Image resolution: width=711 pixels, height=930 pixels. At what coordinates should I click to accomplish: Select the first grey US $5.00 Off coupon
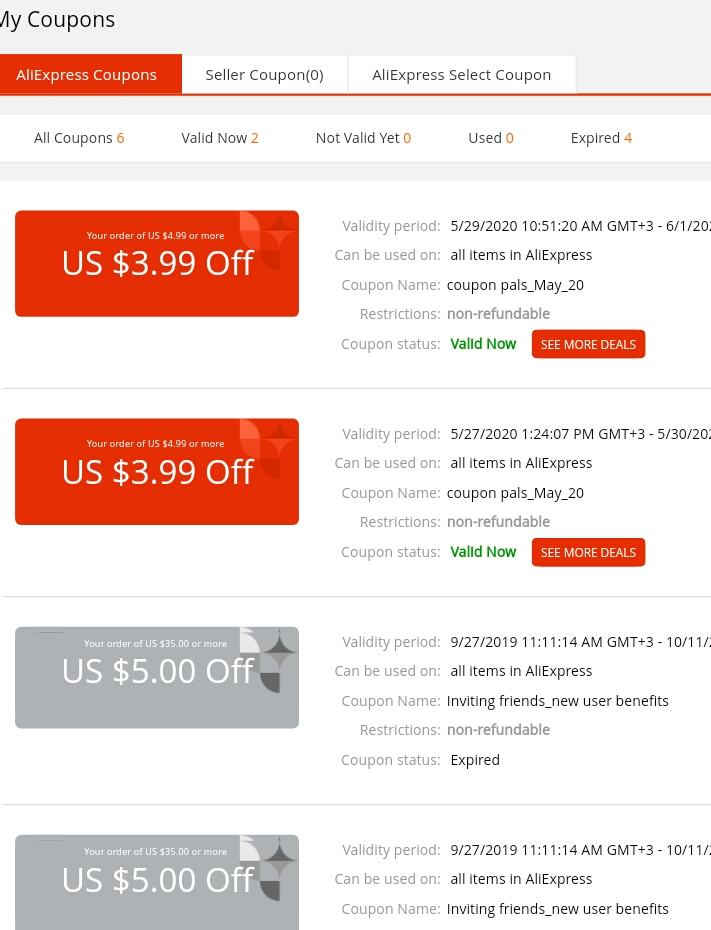point(157,677)
